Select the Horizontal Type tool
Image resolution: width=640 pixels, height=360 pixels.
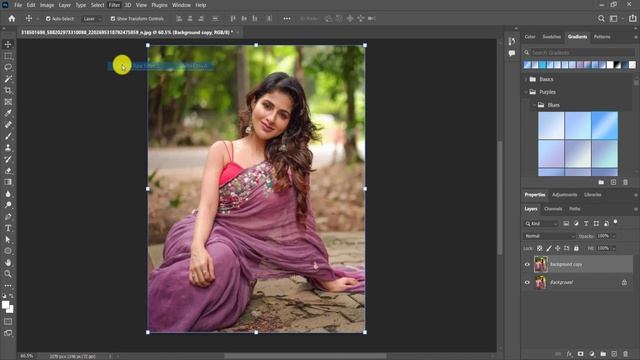pos(8,228)
